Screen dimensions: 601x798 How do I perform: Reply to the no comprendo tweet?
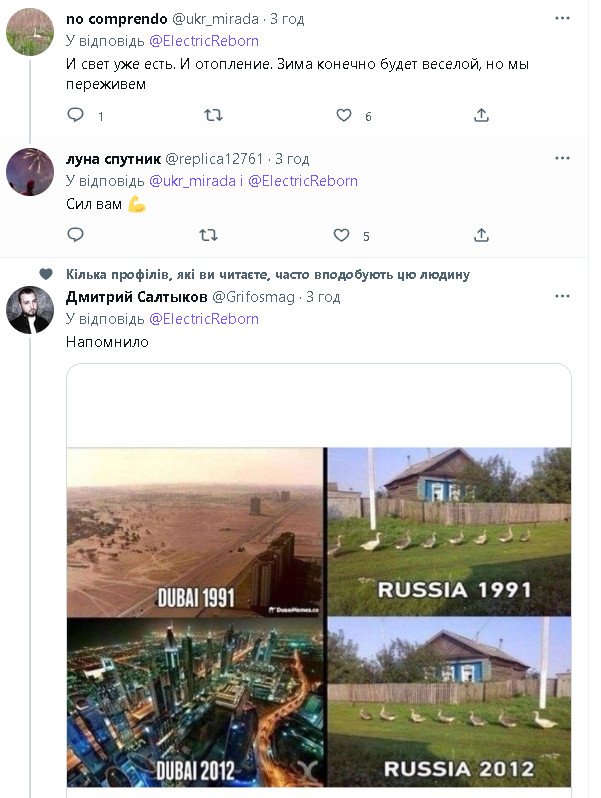(76, 115)
